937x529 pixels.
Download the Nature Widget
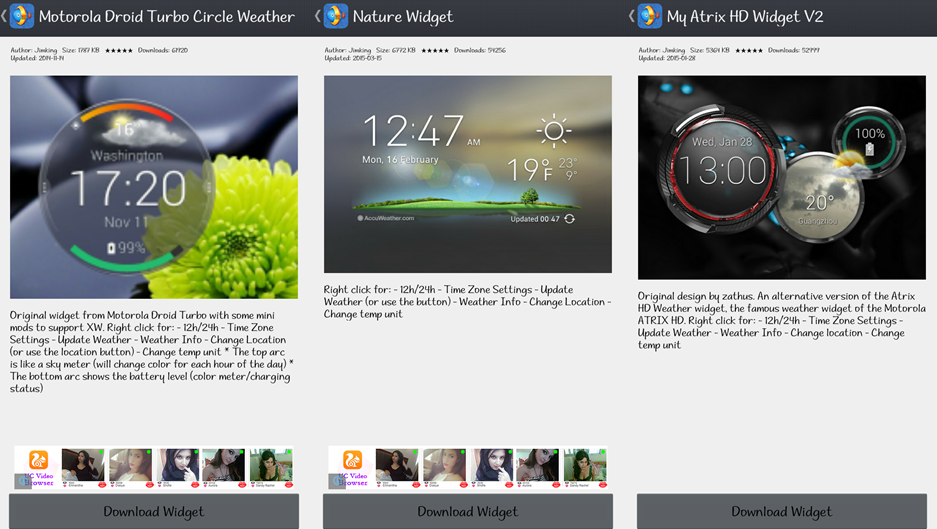pyautogui.click(x=468, y=512)
